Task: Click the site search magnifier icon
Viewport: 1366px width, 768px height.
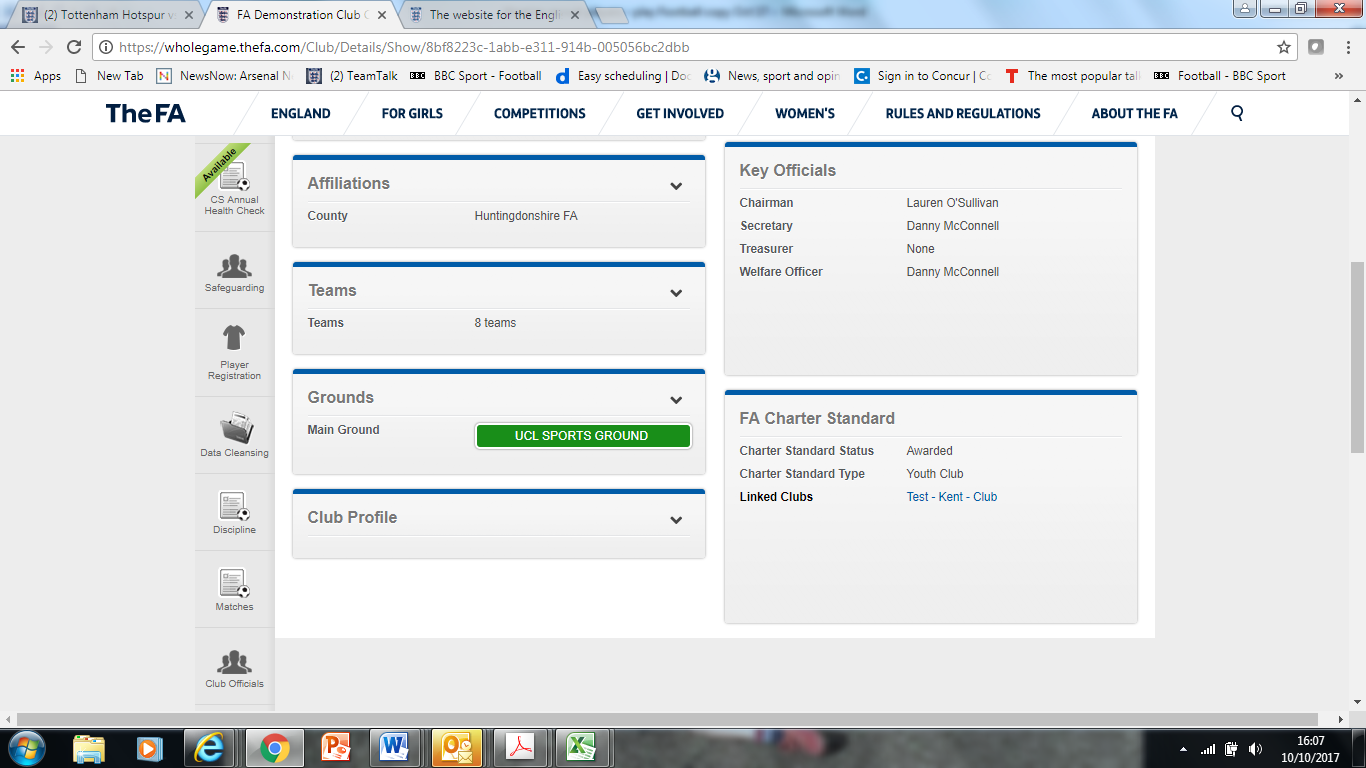Action: (x=1237, y=113)
